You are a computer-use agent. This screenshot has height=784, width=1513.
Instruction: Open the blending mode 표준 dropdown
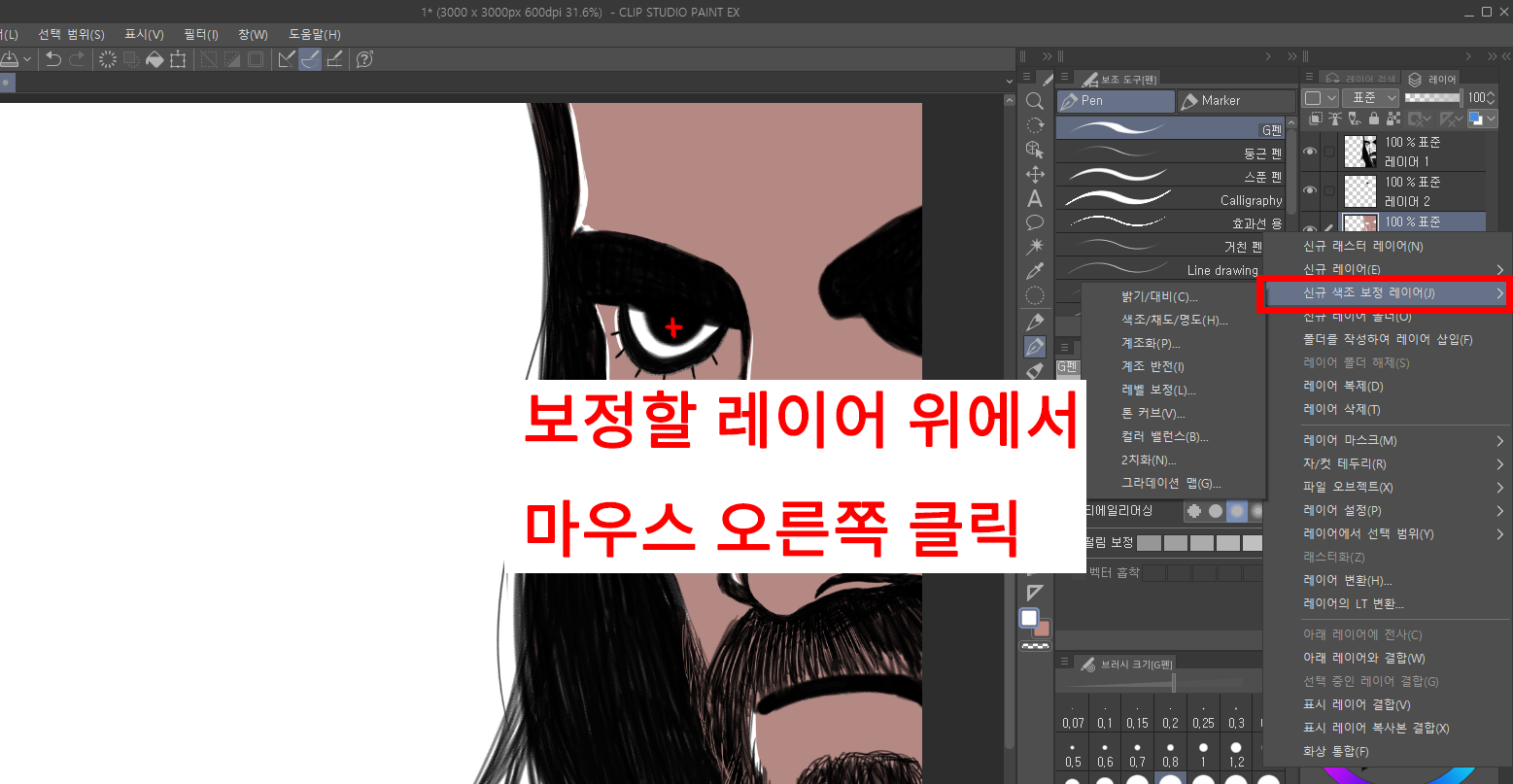pyautogui.click(x=1370, y=98)
